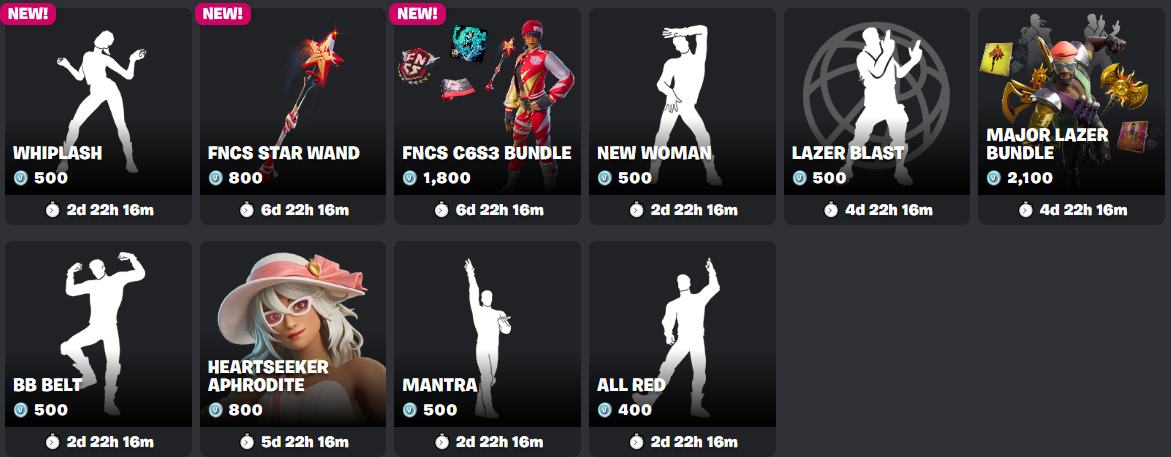
Task: Click the timer icon showing 6d 22h under Star Wand
Action: pyautogui.click(x=246, y=210)
